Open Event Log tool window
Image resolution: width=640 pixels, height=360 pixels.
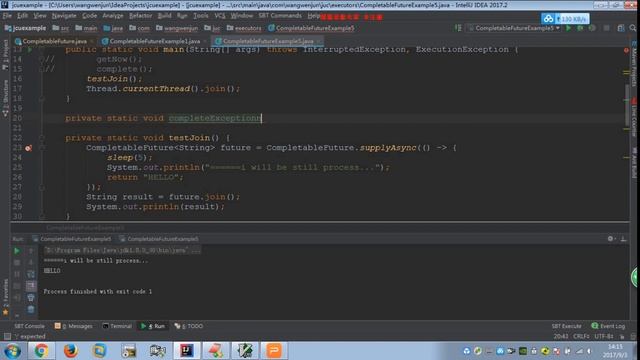tap(608, 326)
